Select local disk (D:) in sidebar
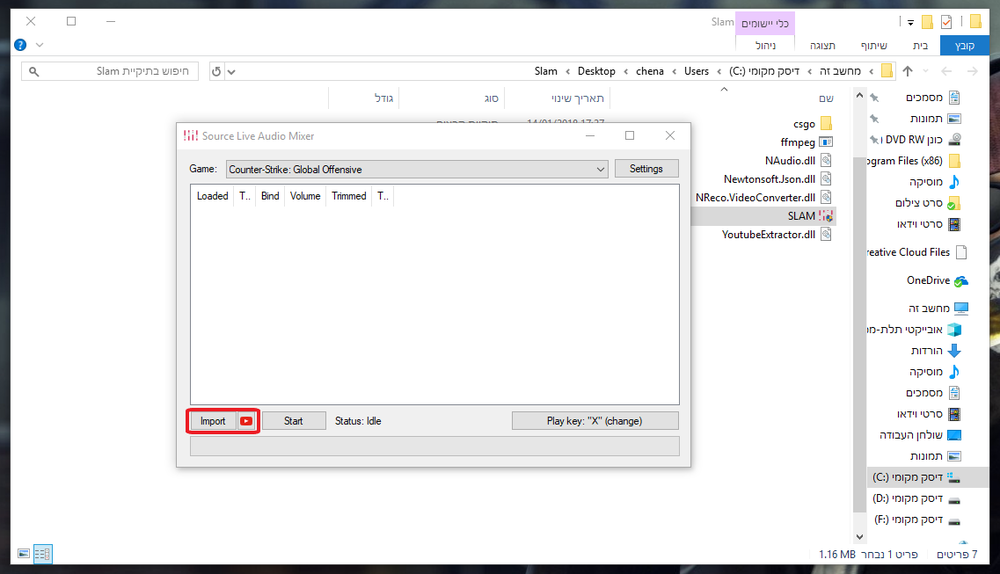The width and height of the screenshot is (1000, 574). click(916, 498)
